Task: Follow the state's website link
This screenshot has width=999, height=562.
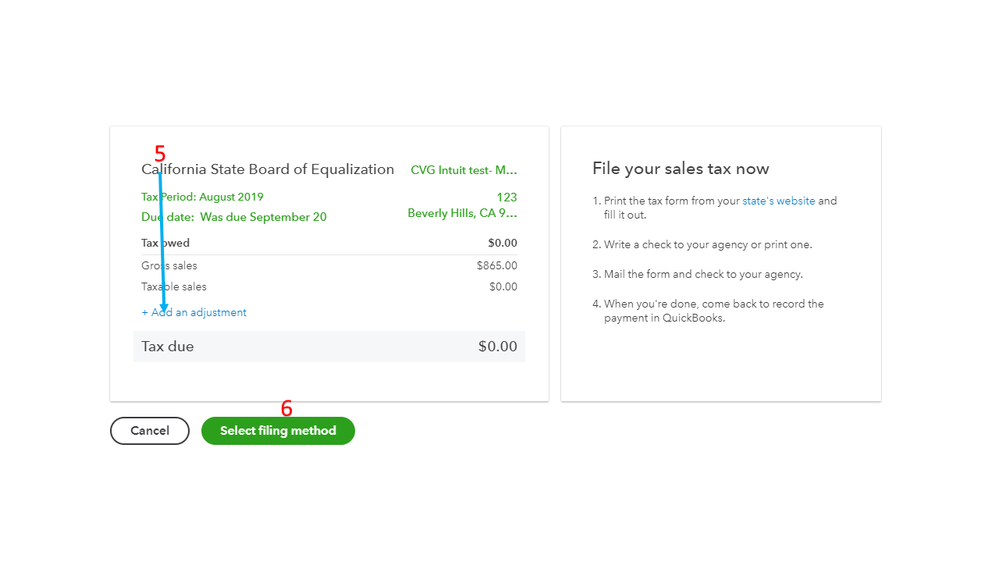Action: click(x=778, y=201)
